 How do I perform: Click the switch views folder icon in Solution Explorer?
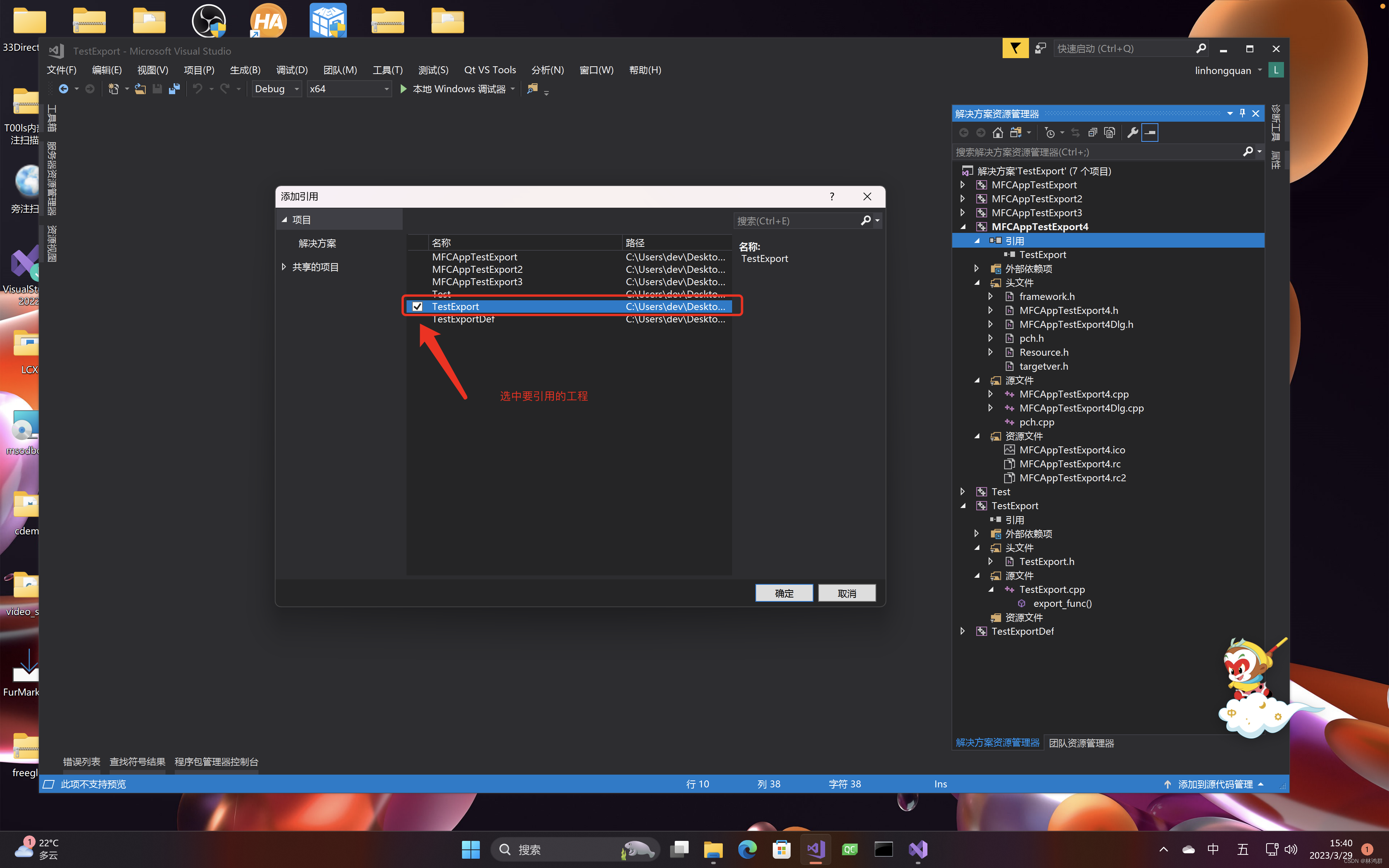point(1015,133)
